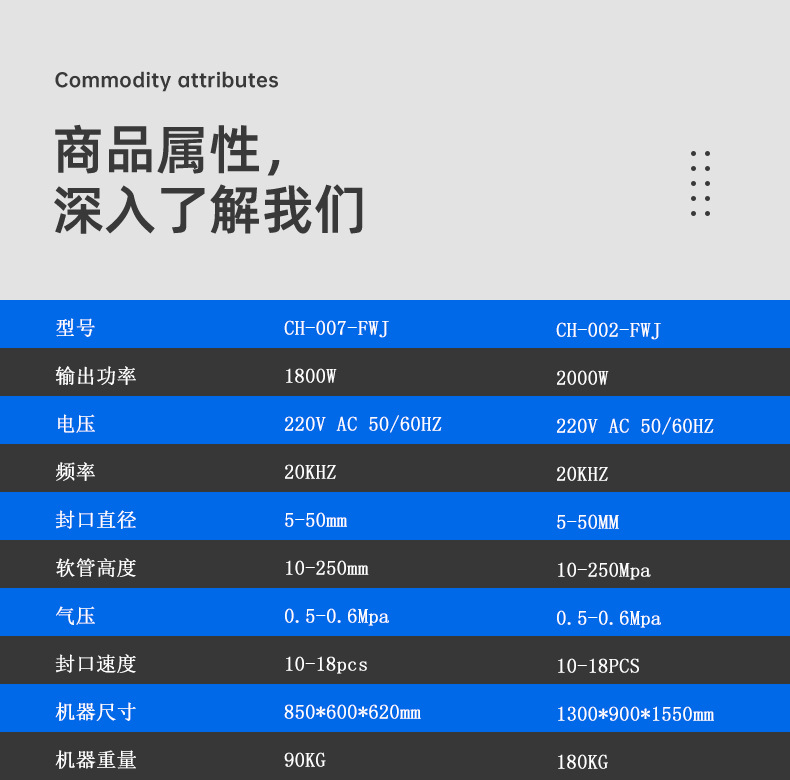Click the 型号 row label
790x780 pixels.
[x=76, y=328]
